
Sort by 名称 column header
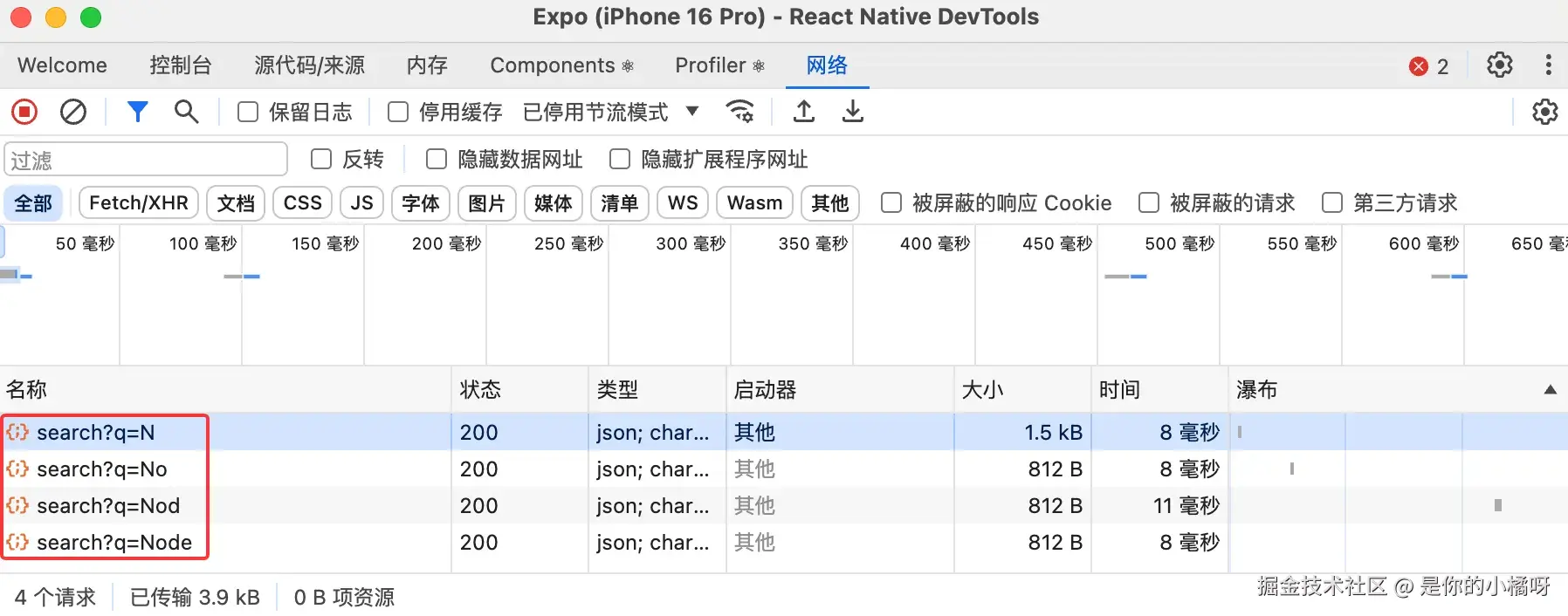point(225,389)
